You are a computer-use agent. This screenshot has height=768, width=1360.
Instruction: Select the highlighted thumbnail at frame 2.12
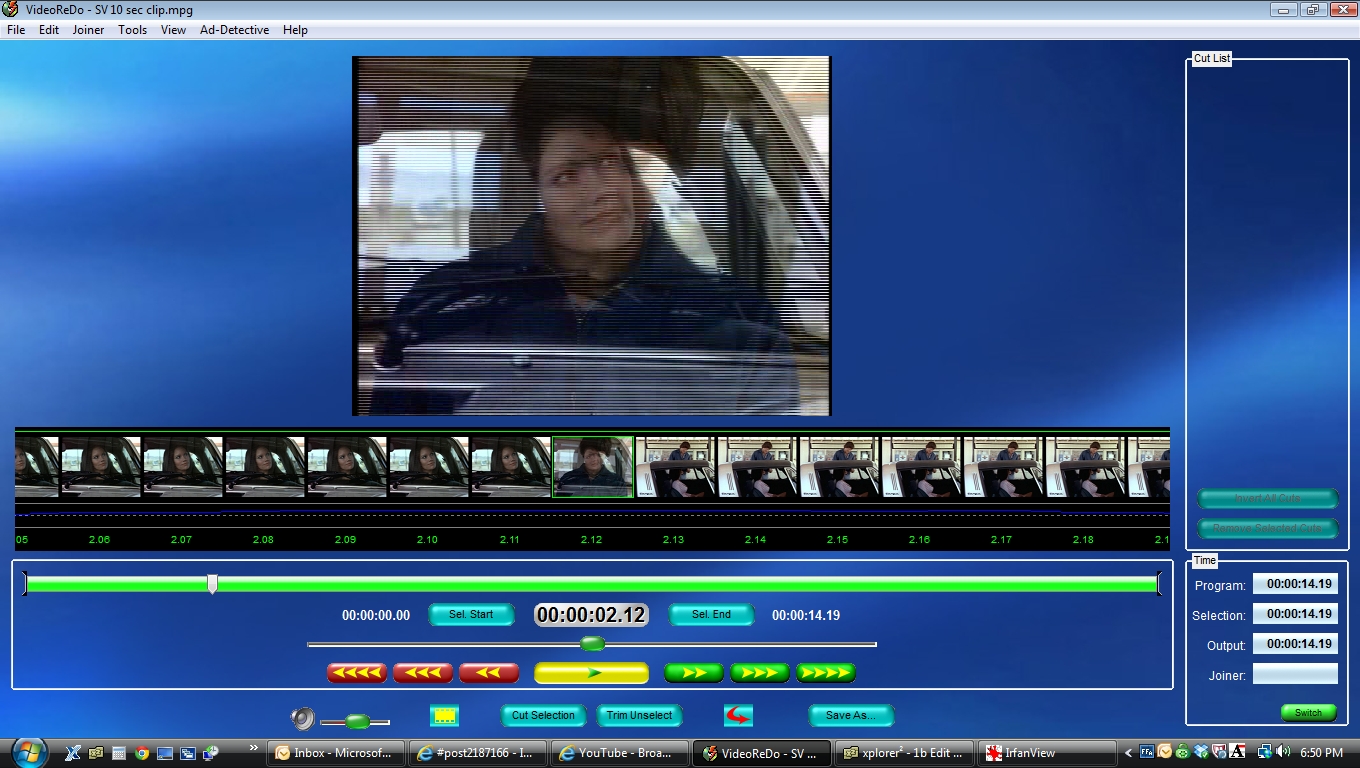point(593,467)
